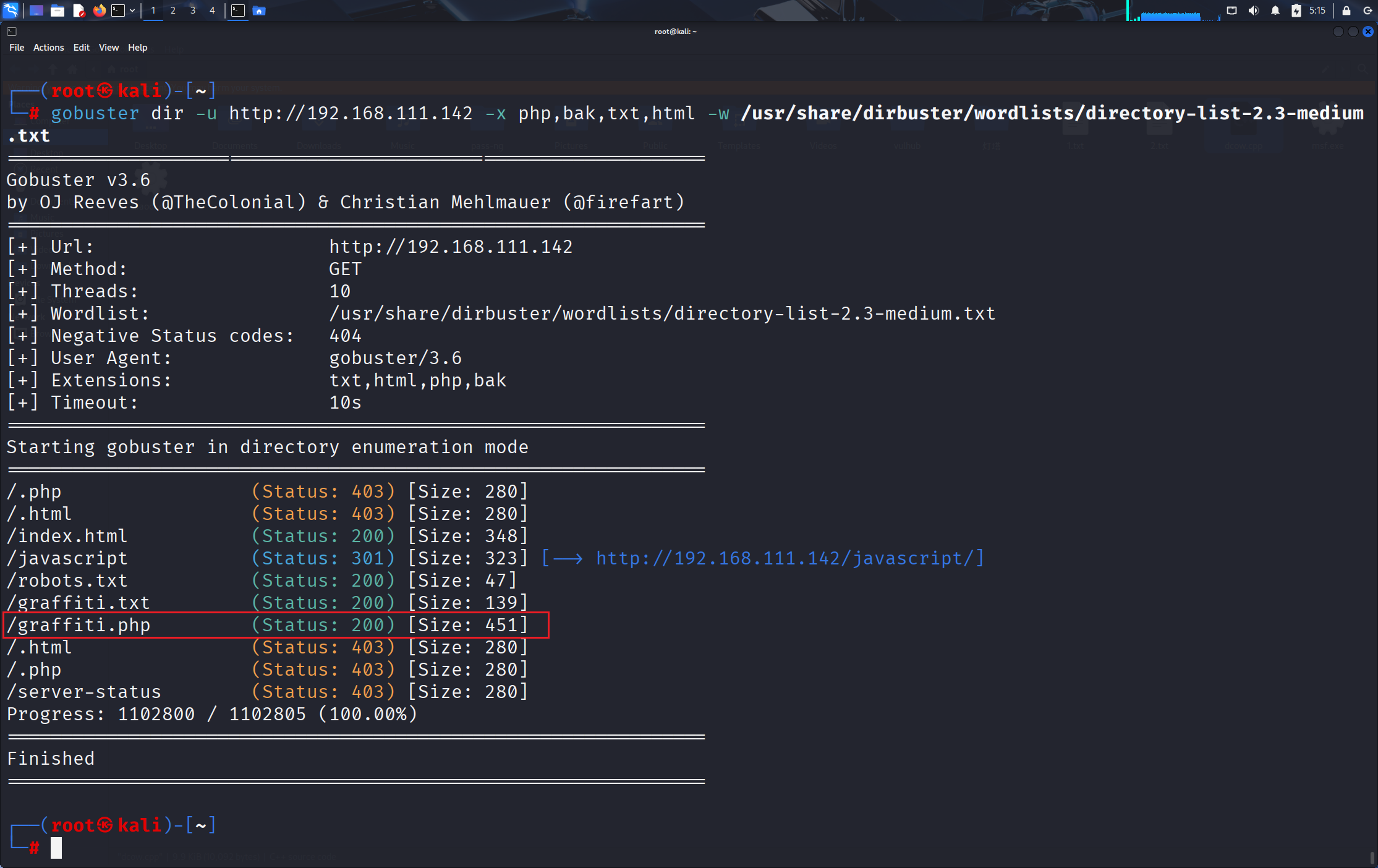Switch to workspace 2

[x=172, y=11]
